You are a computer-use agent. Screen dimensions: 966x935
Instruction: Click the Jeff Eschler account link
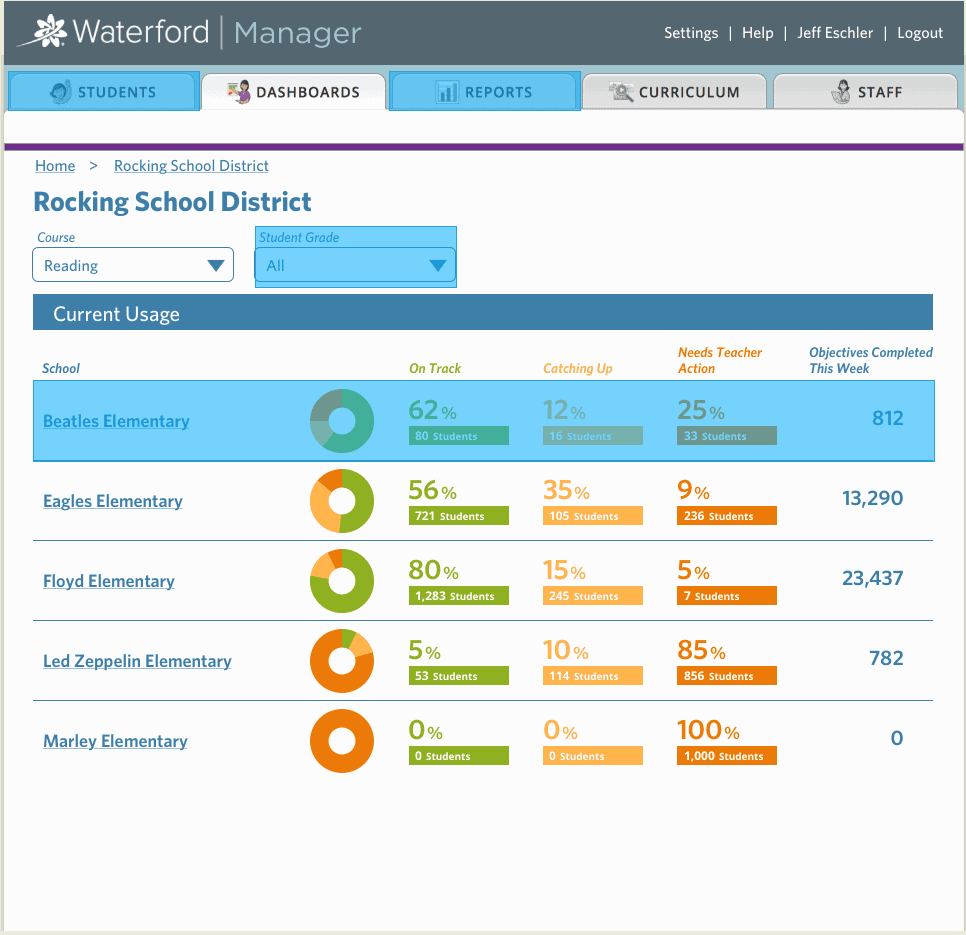point(835,33)
